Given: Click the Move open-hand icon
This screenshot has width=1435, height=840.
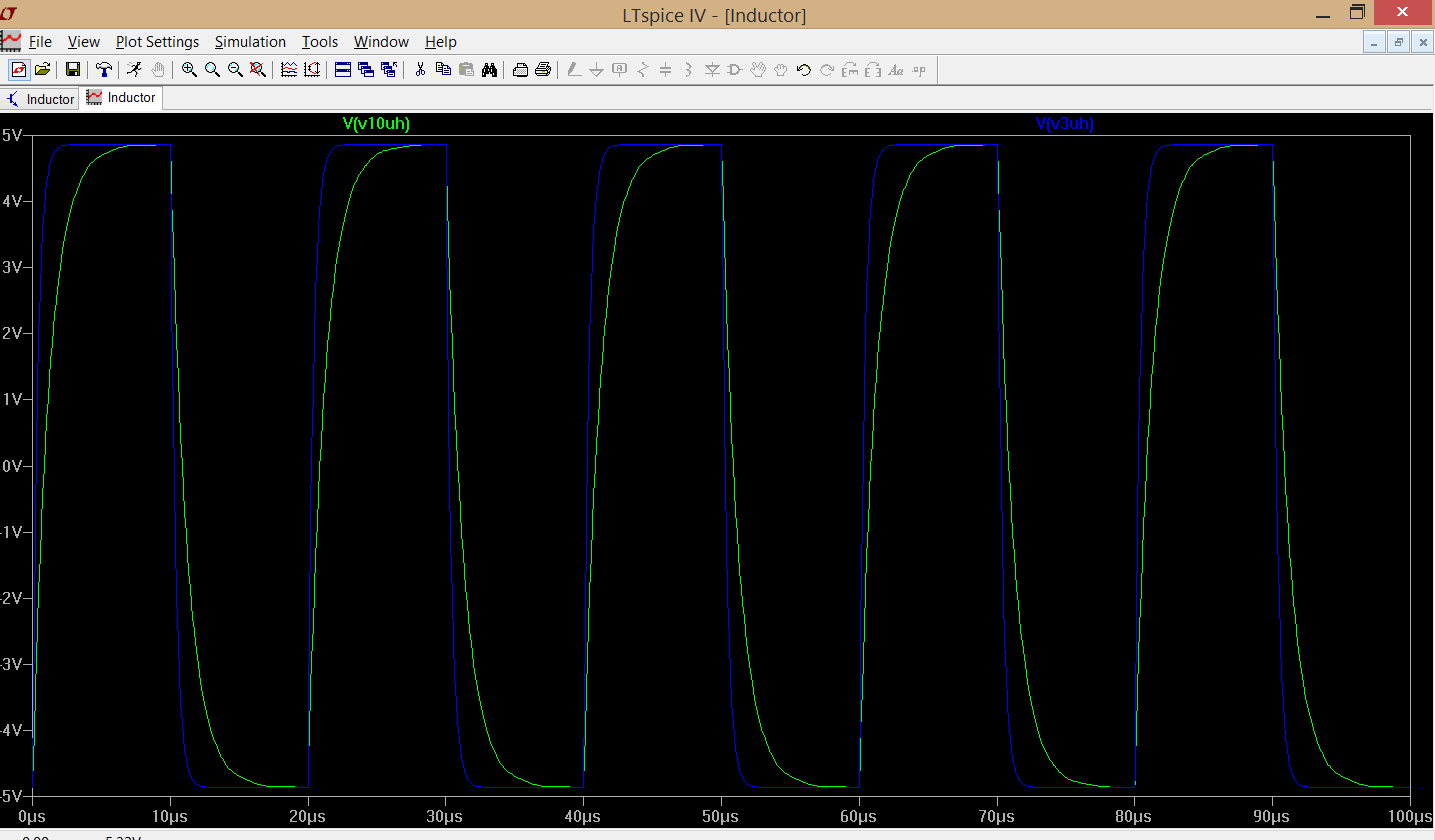Looking at the screenshot, I should point(758,69).
